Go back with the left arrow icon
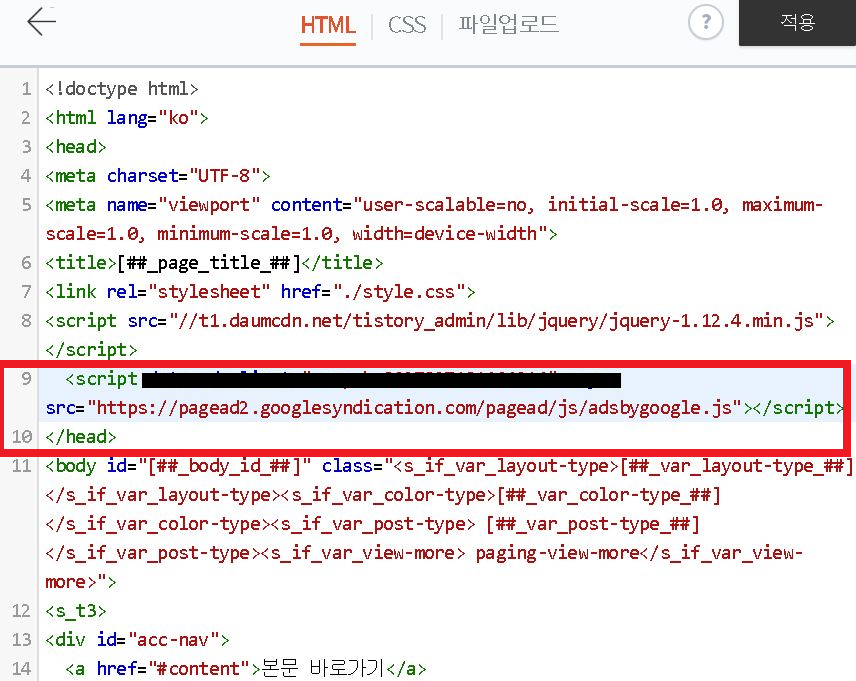Screen dimensions: 856x681 click(x=41, y=22)
